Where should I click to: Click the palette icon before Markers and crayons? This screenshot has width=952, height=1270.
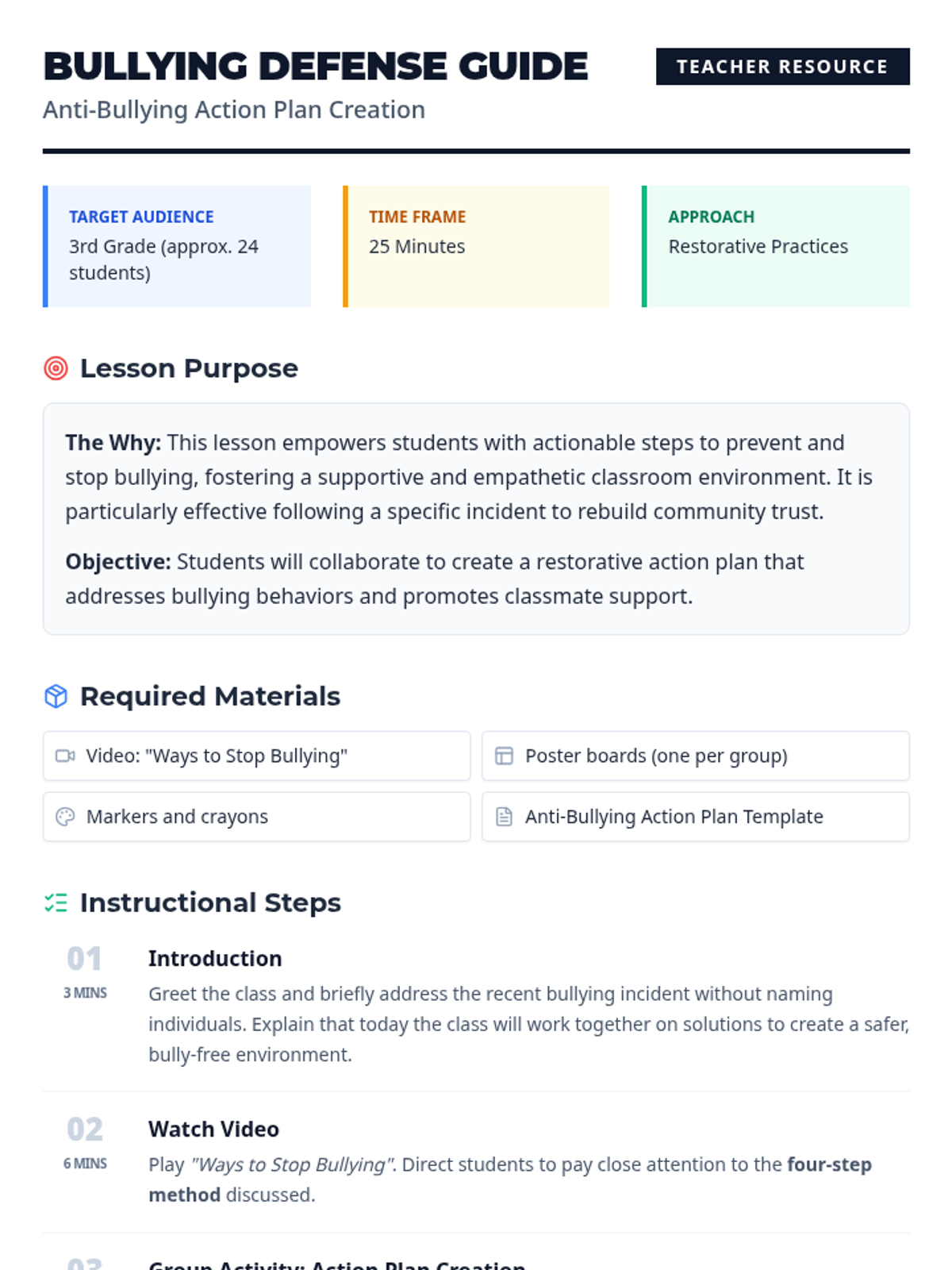click(x=65, y=817)
